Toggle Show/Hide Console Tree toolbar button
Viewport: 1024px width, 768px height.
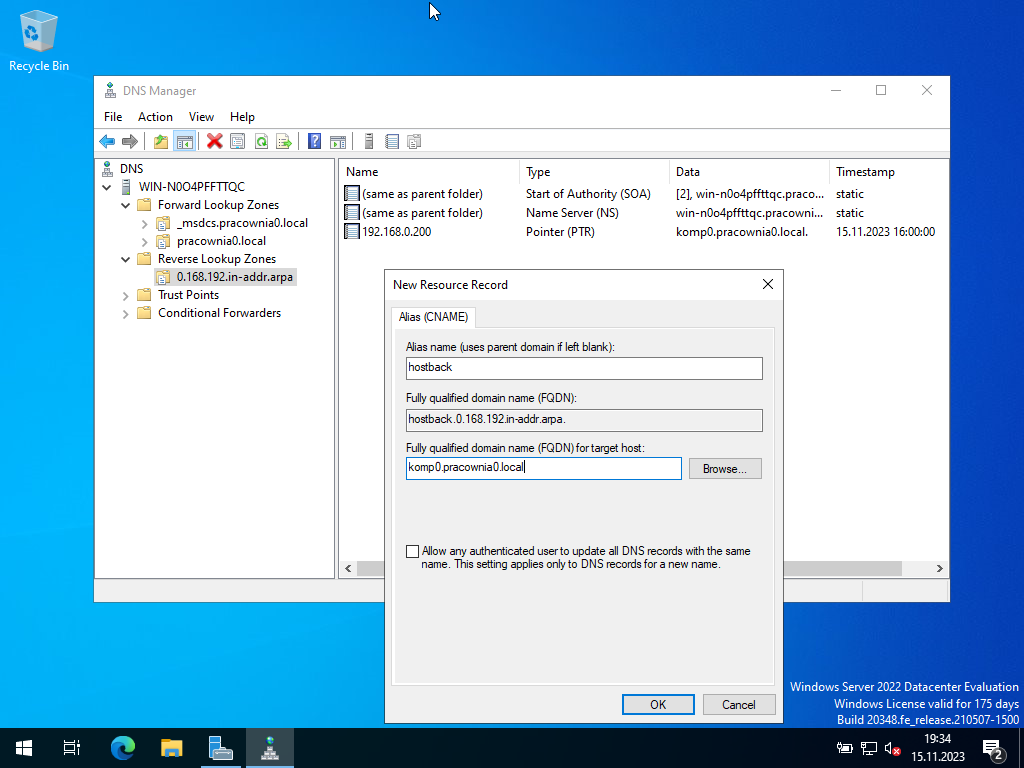coord(185,141)
